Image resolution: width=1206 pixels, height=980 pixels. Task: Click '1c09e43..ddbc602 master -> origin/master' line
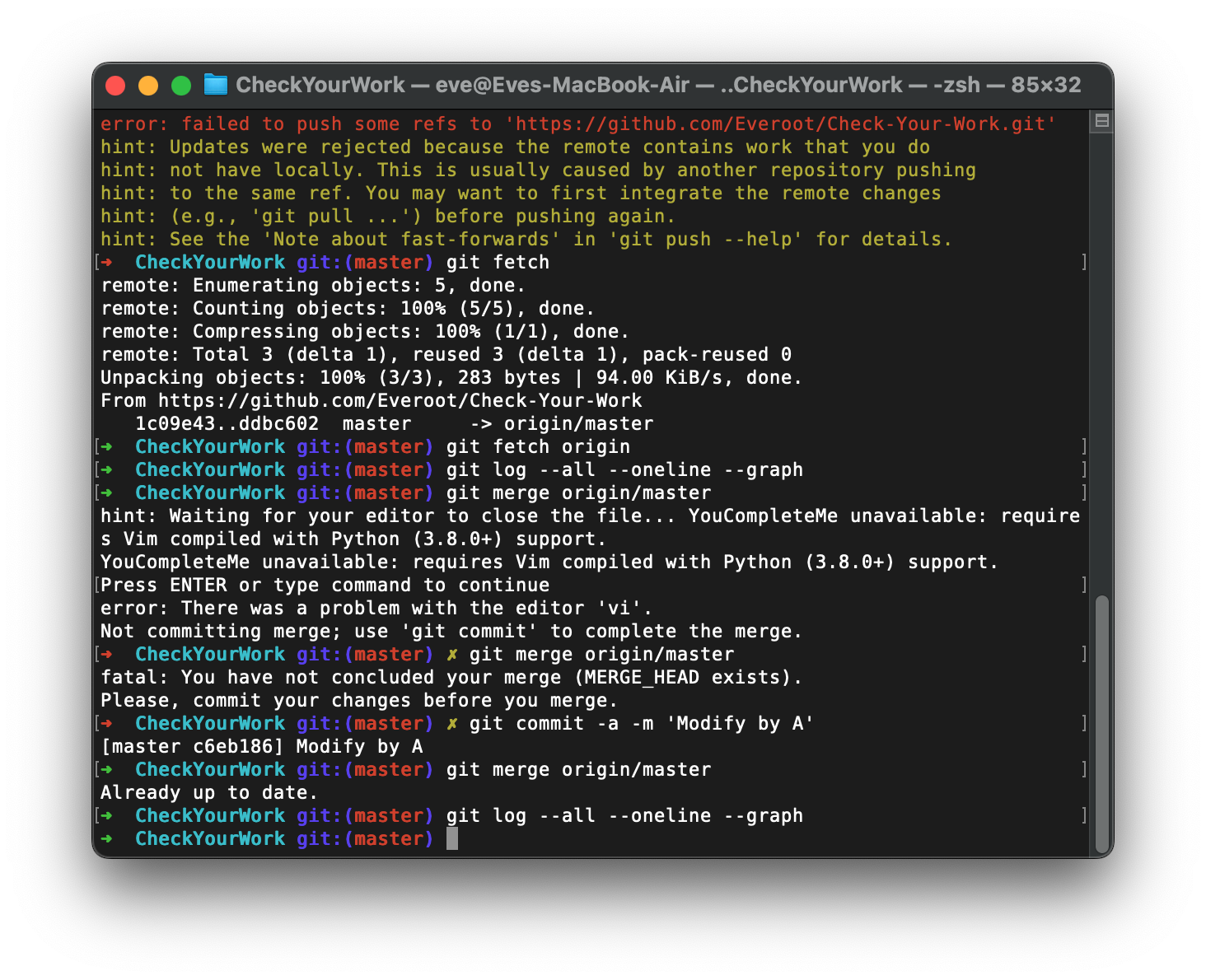click(x=394, y=423)
